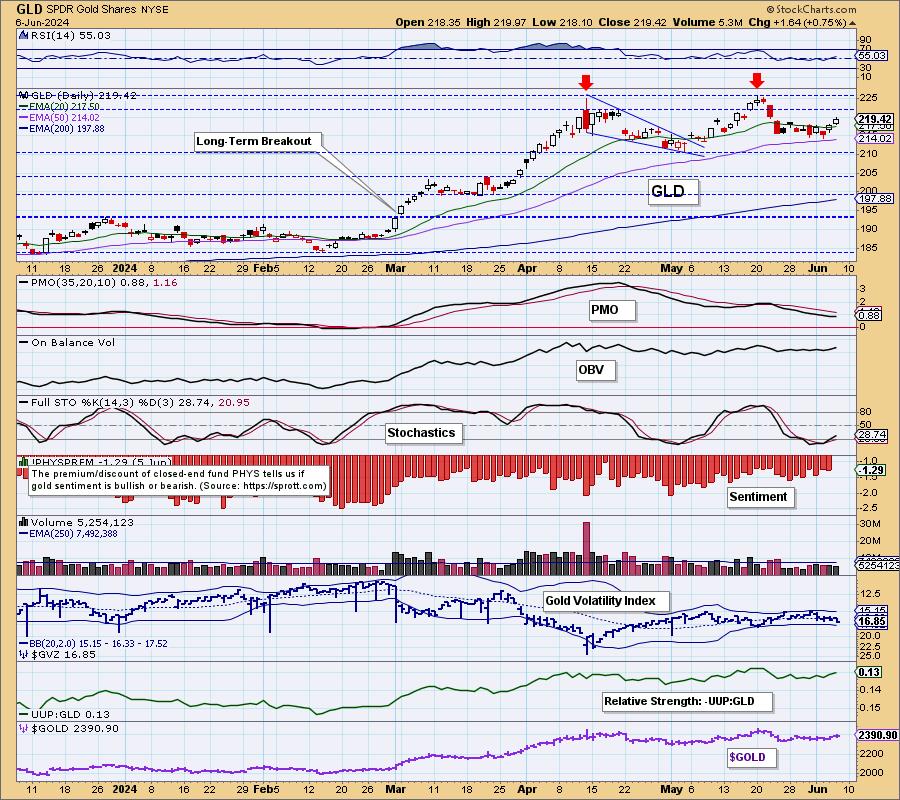Click the GLD ticker symbol in the header
Screen dimensions: 900x800
[x=29, y=9]
